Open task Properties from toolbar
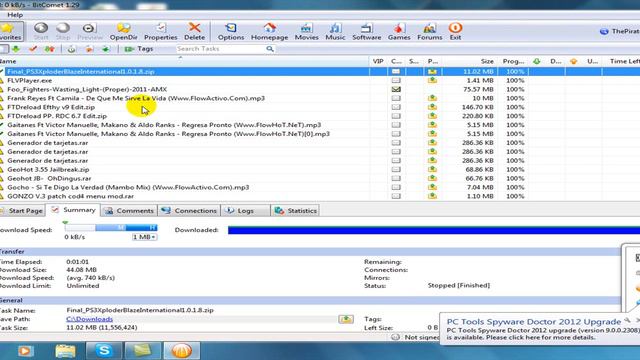Image resolution: width=640 pixels, height=360 pixels. pyautogui.click(x=160, y=31)
